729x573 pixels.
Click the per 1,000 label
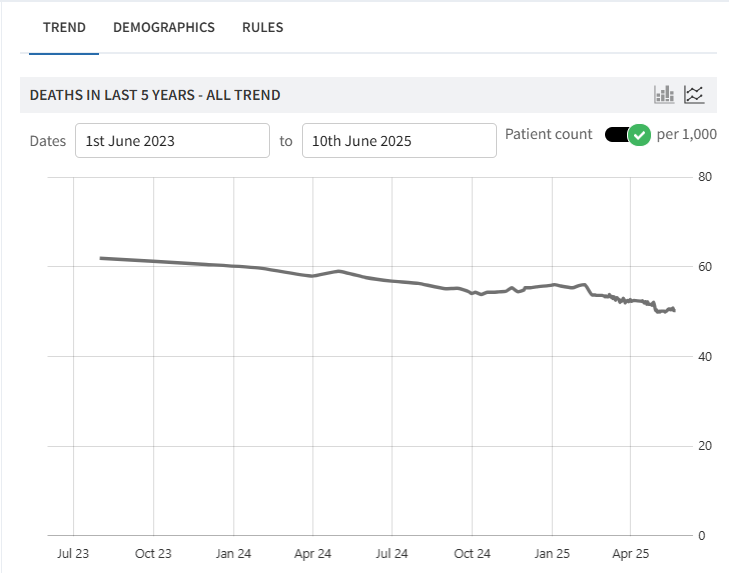[x=687, y=134]
